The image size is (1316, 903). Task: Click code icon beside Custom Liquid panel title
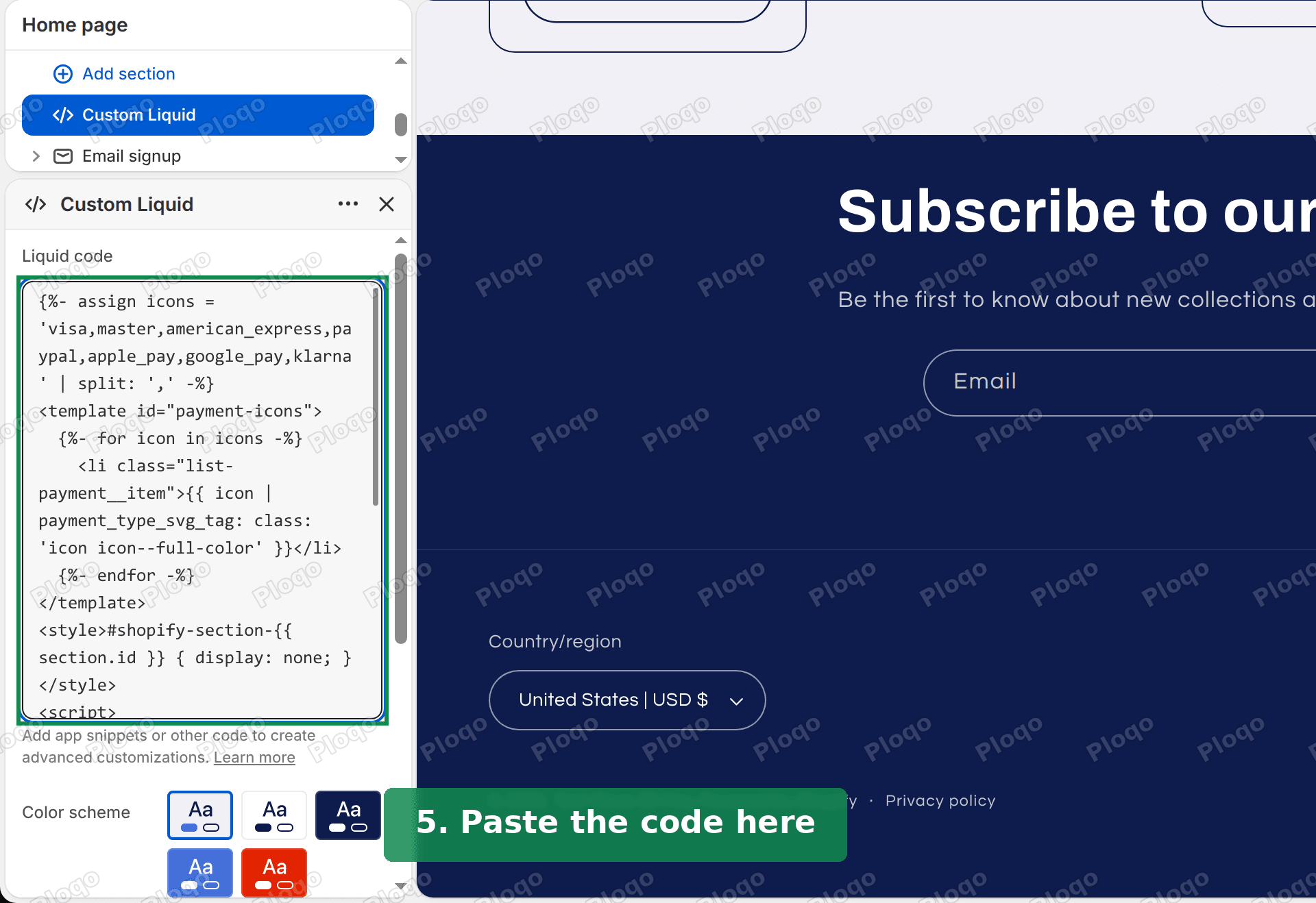tap(36, 204)
